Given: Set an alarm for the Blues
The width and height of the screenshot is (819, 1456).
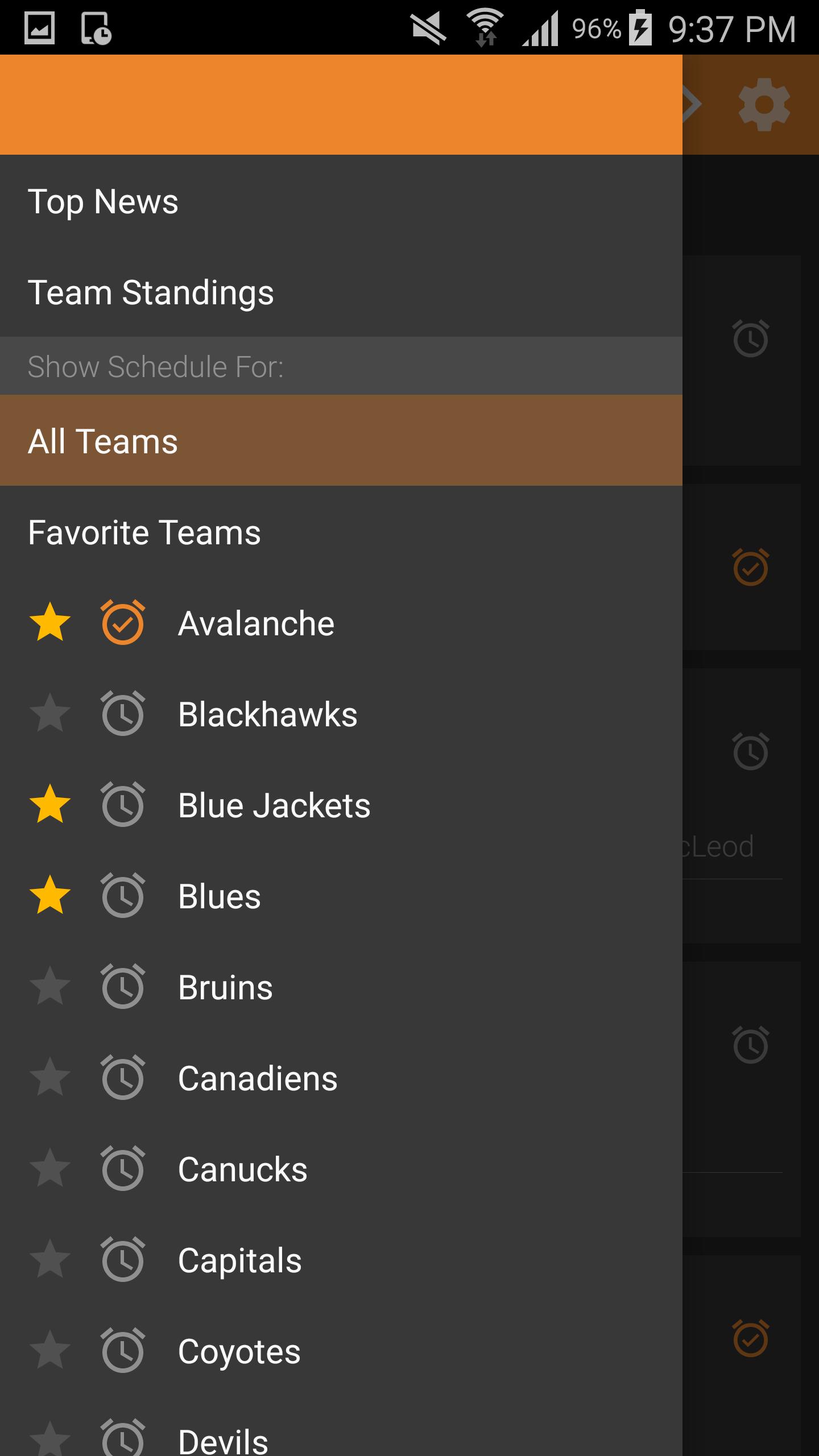Looking at the screenshot, I should (x=123, y=895).
